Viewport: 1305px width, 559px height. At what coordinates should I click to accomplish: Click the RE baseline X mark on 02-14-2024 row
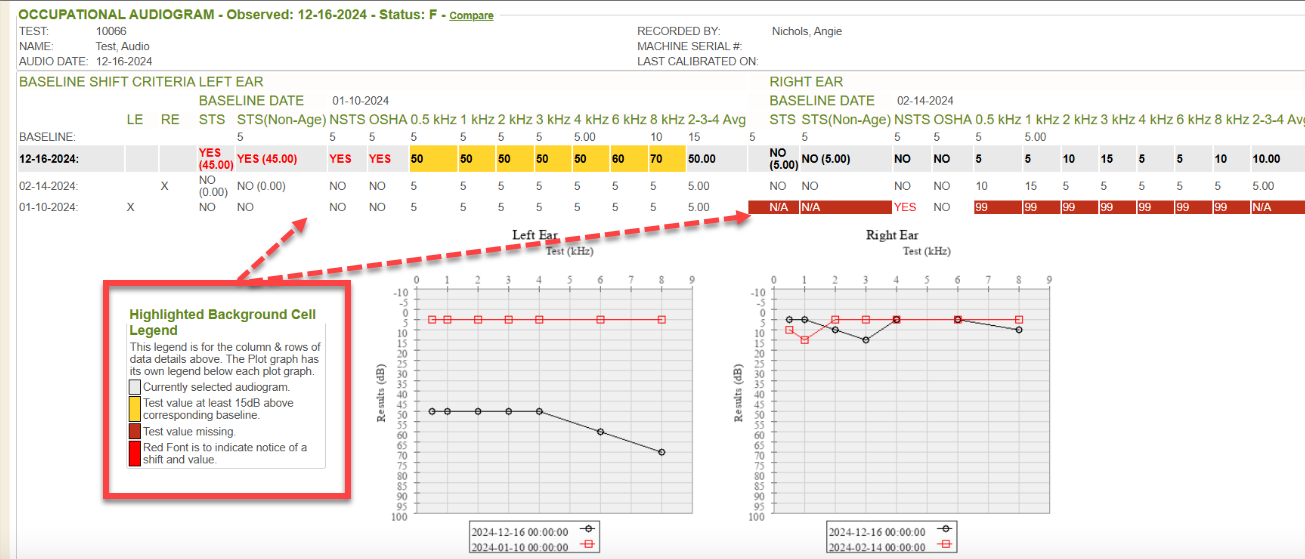pos(166,186)
